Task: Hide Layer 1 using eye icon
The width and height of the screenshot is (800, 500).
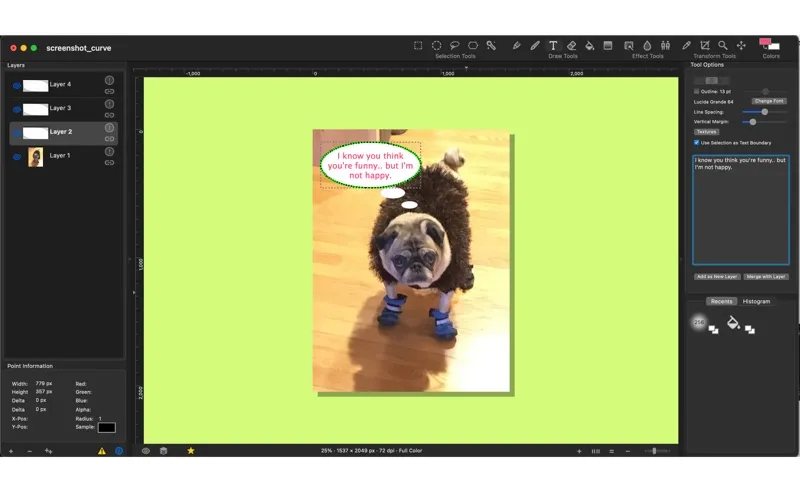Action: click(x=17, y=157)
